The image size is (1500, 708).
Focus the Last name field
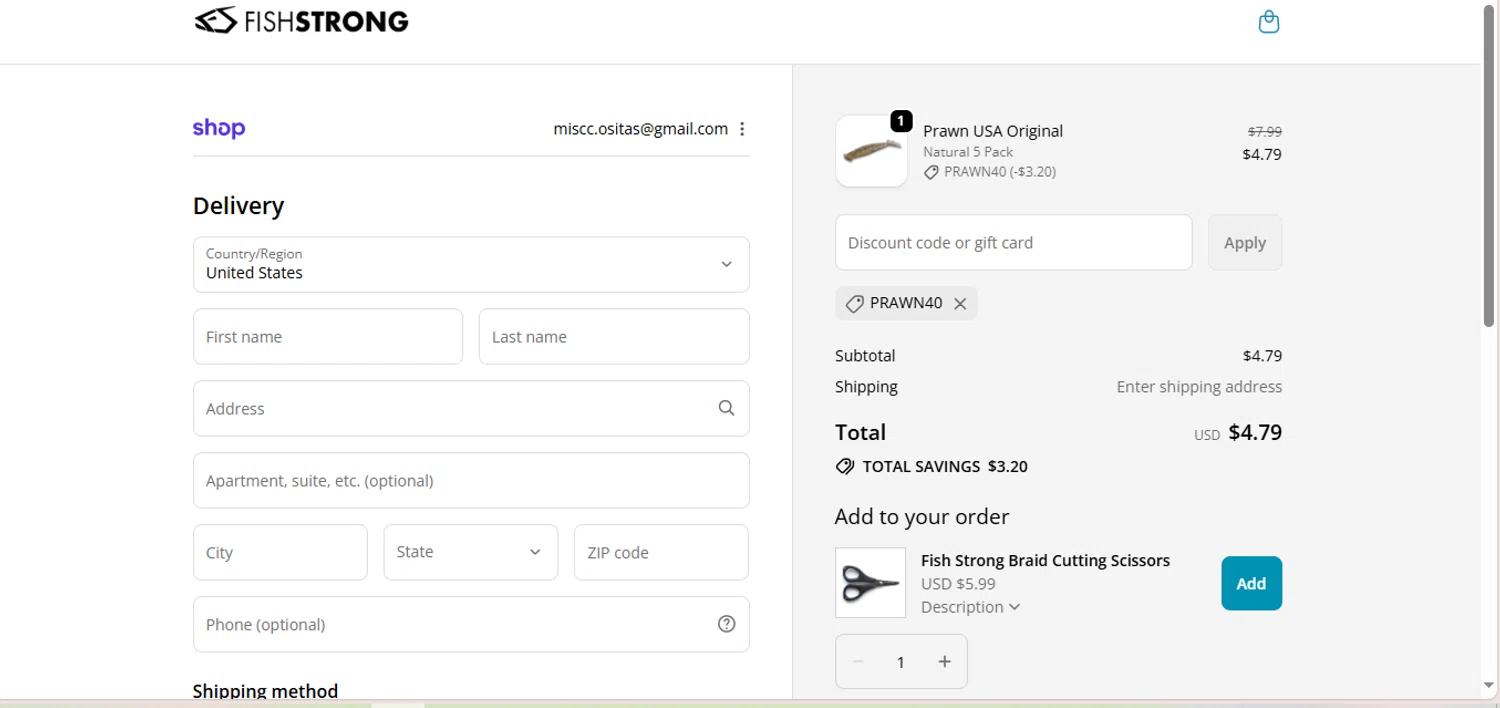pyautogui.click(x=614, y=336)
